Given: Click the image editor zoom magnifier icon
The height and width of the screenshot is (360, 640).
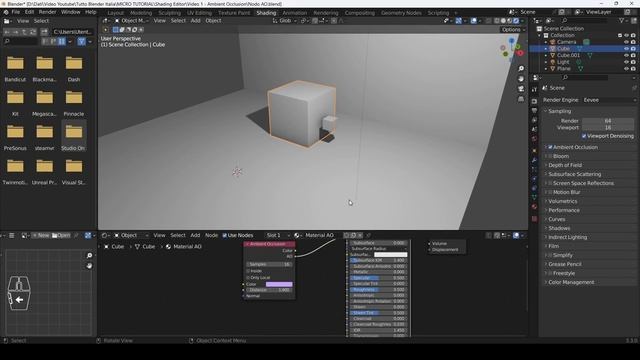Looking at the screenshot, I should coord(89,256).
